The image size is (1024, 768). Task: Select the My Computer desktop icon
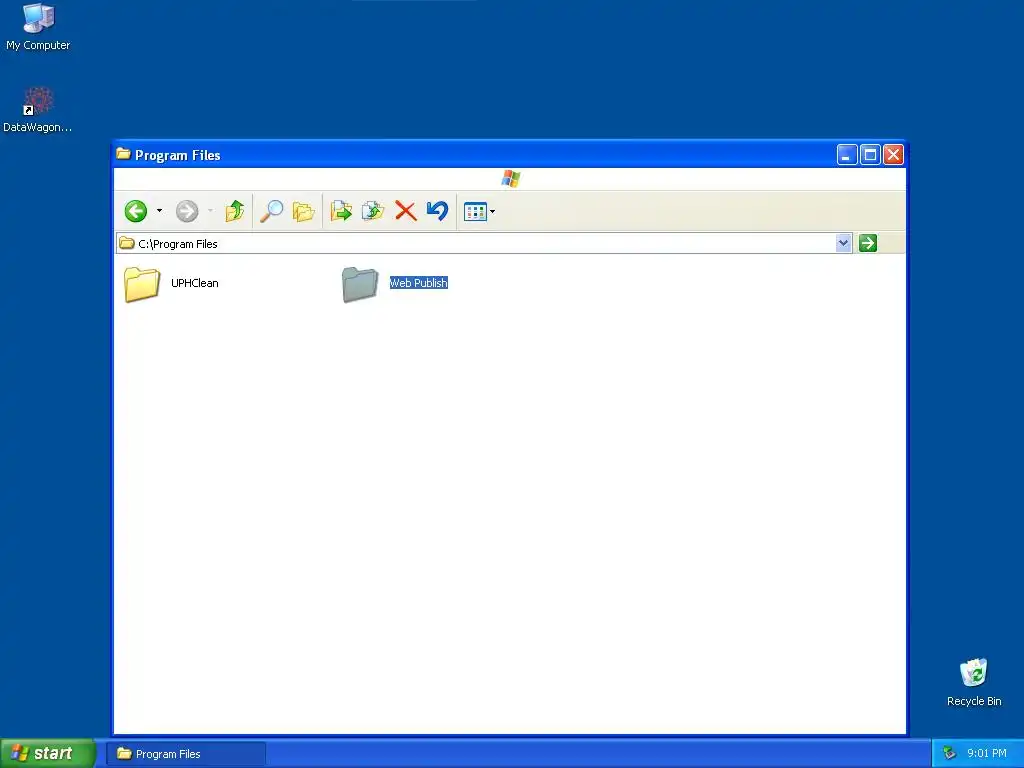pyautogui.click(x=38, y=27)
